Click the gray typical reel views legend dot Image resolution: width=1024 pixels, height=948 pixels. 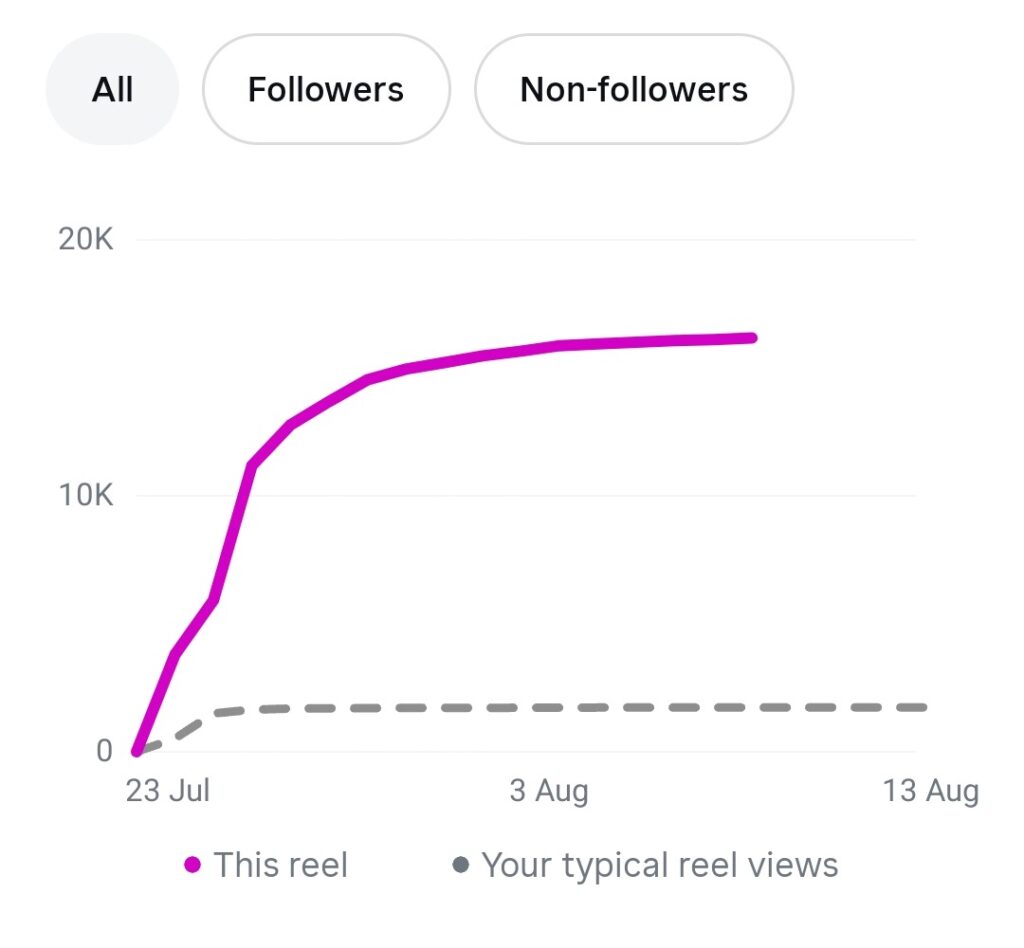[x=461, y=865]
